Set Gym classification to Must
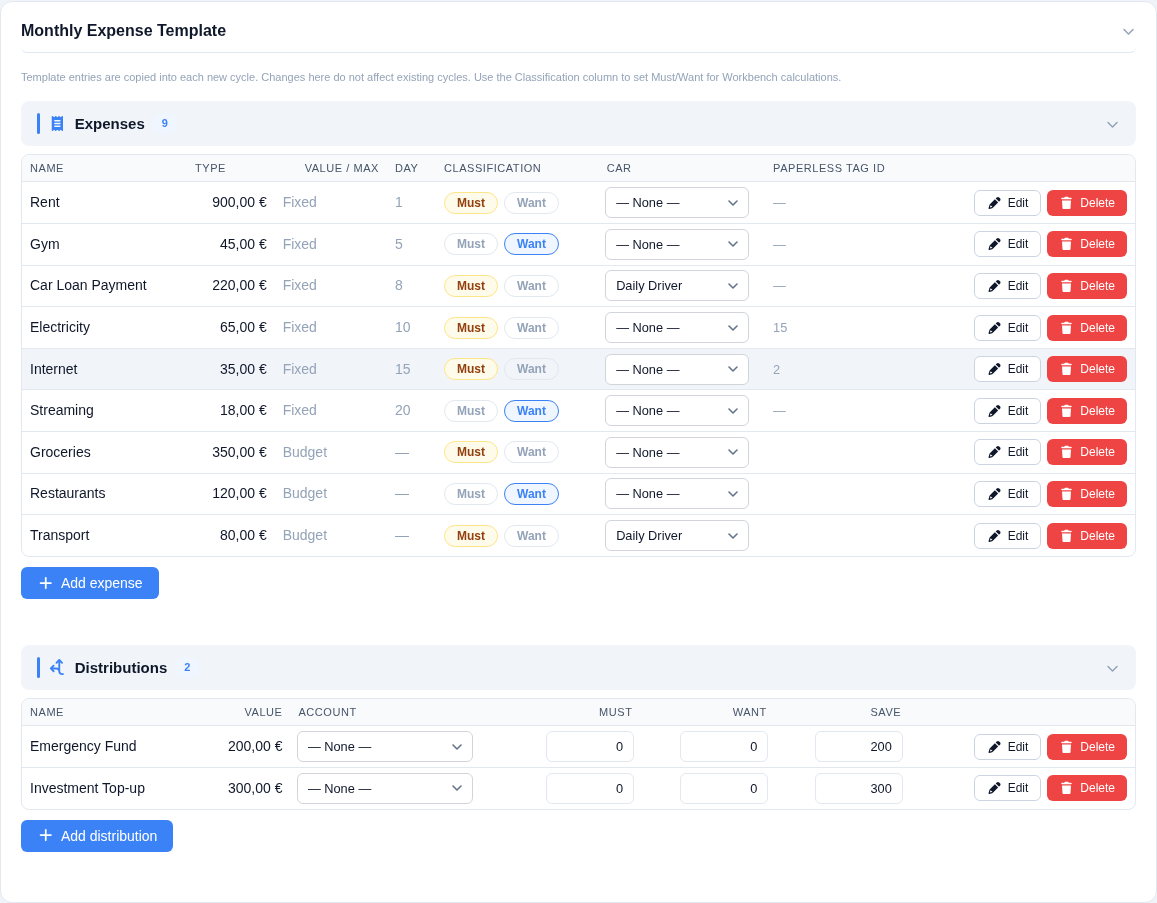 pos(471,244)
